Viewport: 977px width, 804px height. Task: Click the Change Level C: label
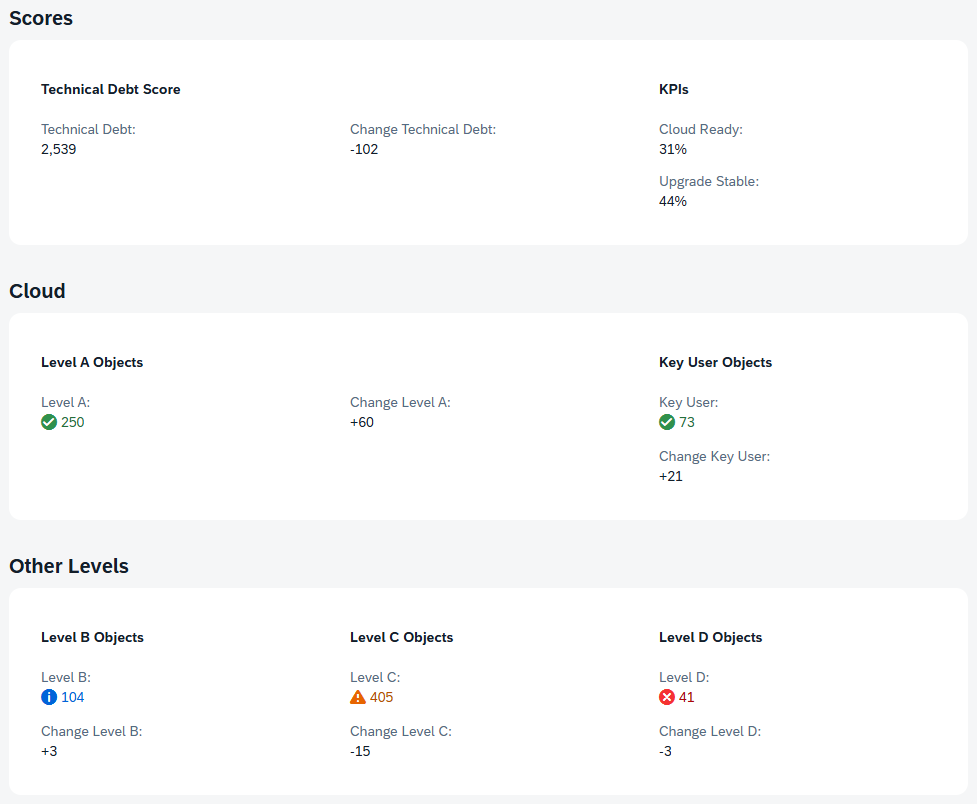pyautogui.click(x=401, y=732)
